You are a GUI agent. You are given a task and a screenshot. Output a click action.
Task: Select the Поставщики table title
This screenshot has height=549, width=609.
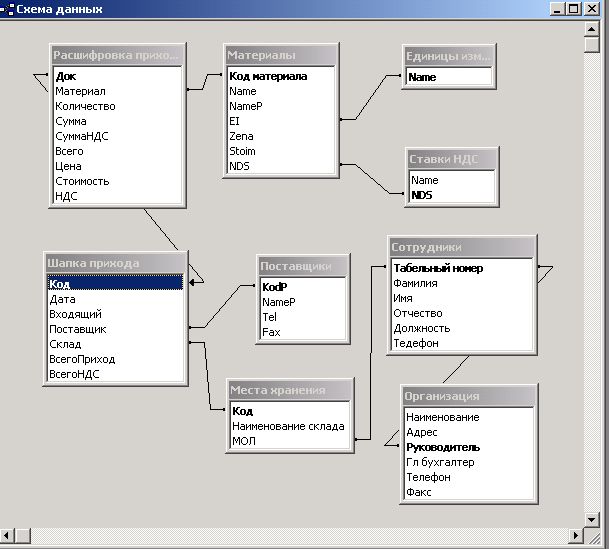pos(303,266)
